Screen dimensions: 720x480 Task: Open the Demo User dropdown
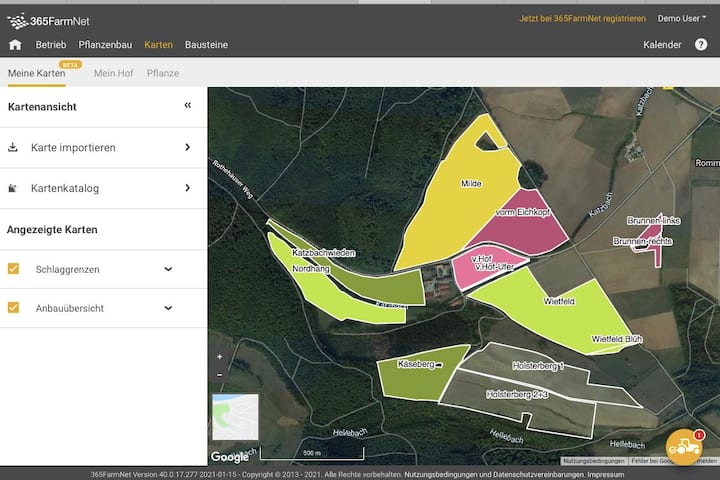(x=681, y=18)
